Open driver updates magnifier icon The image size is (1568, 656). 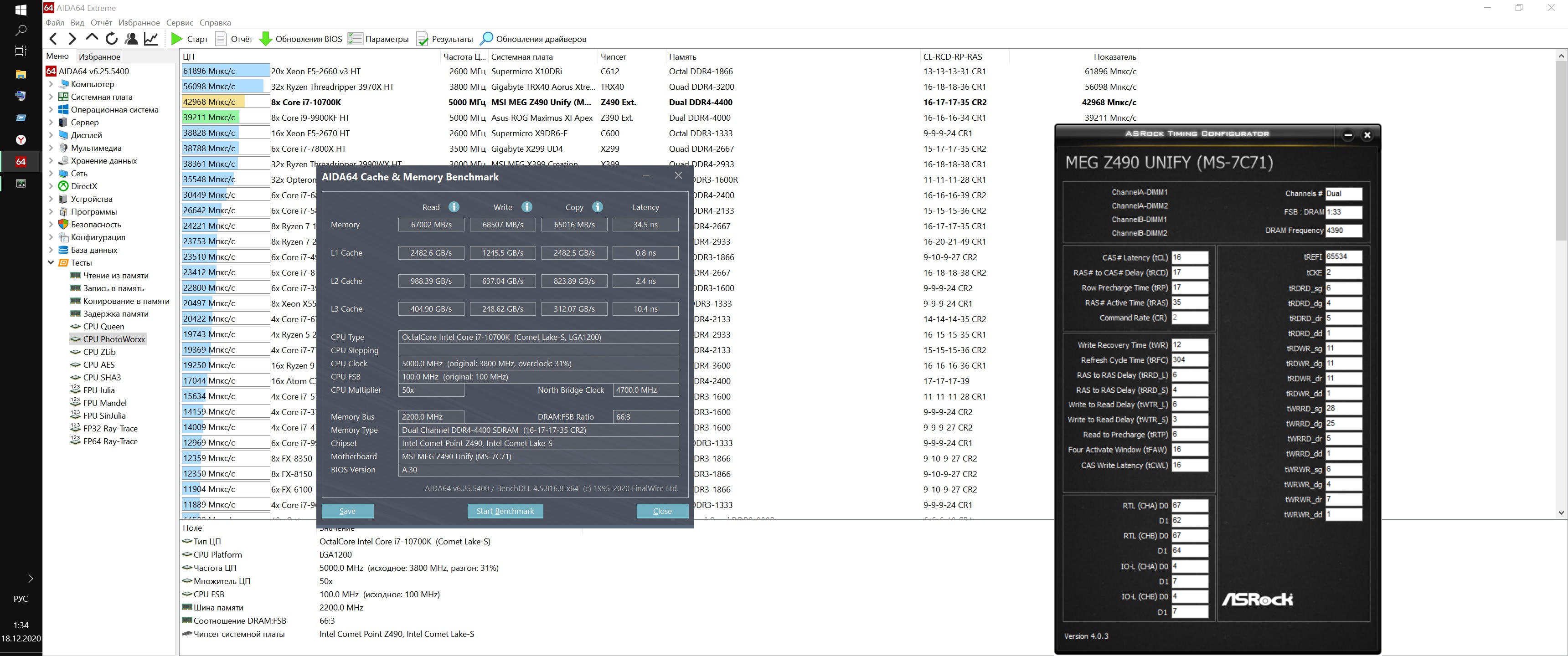486,39
